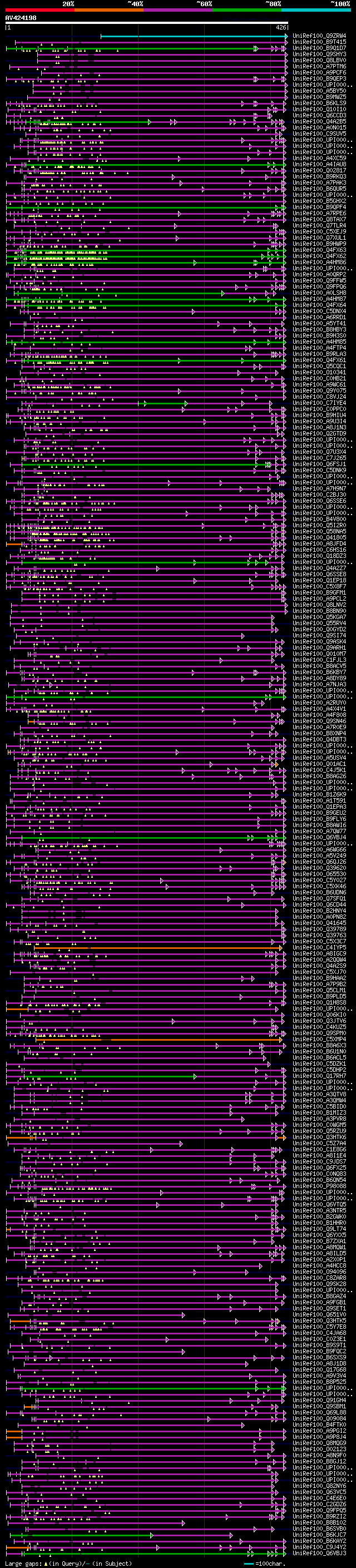356x1568 pixels.
Task: Select hit label UniRef100_Q8LBV0
Action: [x=319, y=60]
